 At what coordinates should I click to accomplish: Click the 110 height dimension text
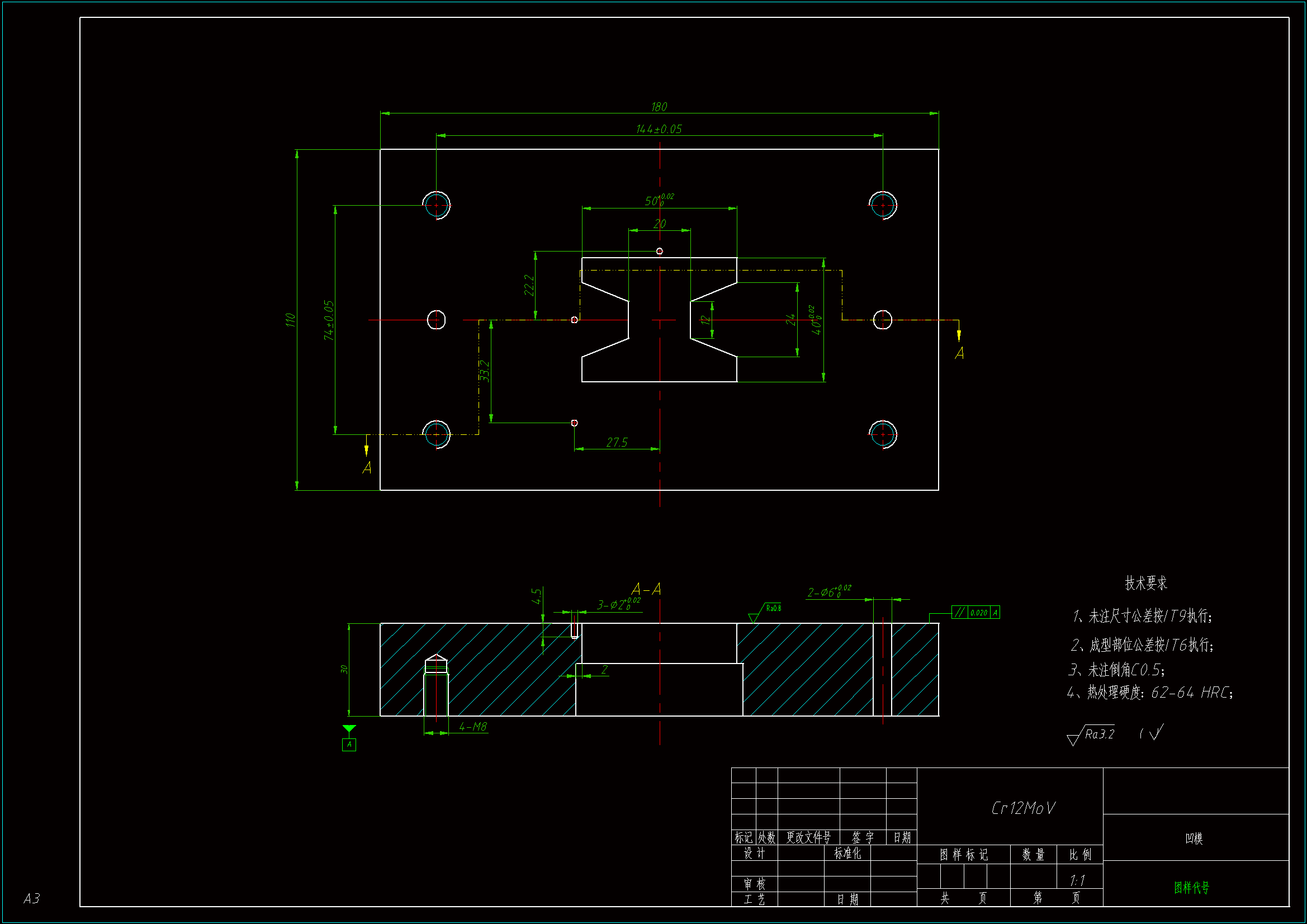point(290,320)
